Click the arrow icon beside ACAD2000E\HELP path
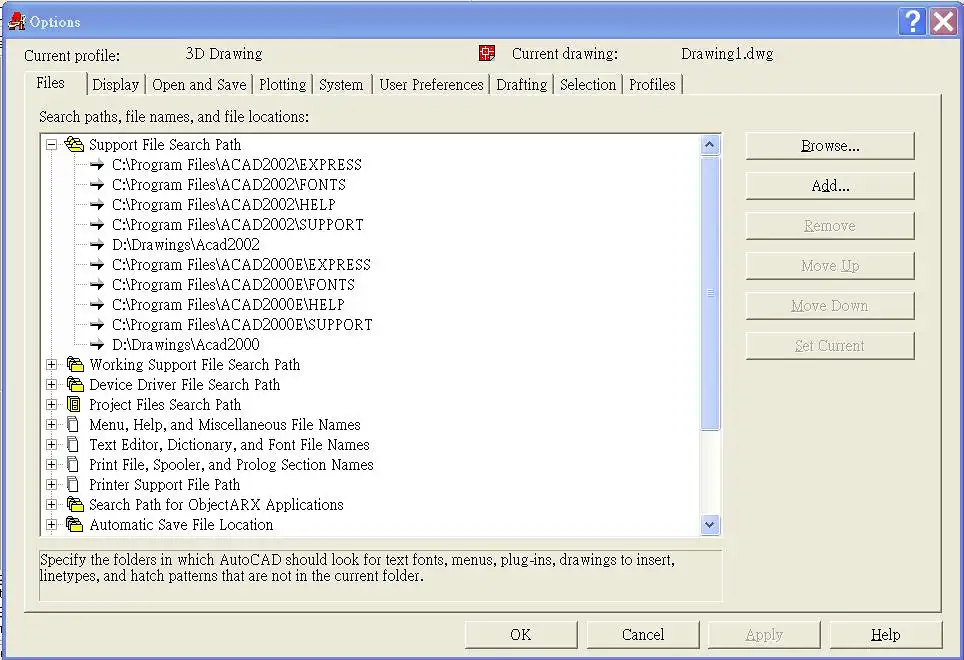Image resolution: width=964 pixels, height=660 pixels. (x=97, y=305)
